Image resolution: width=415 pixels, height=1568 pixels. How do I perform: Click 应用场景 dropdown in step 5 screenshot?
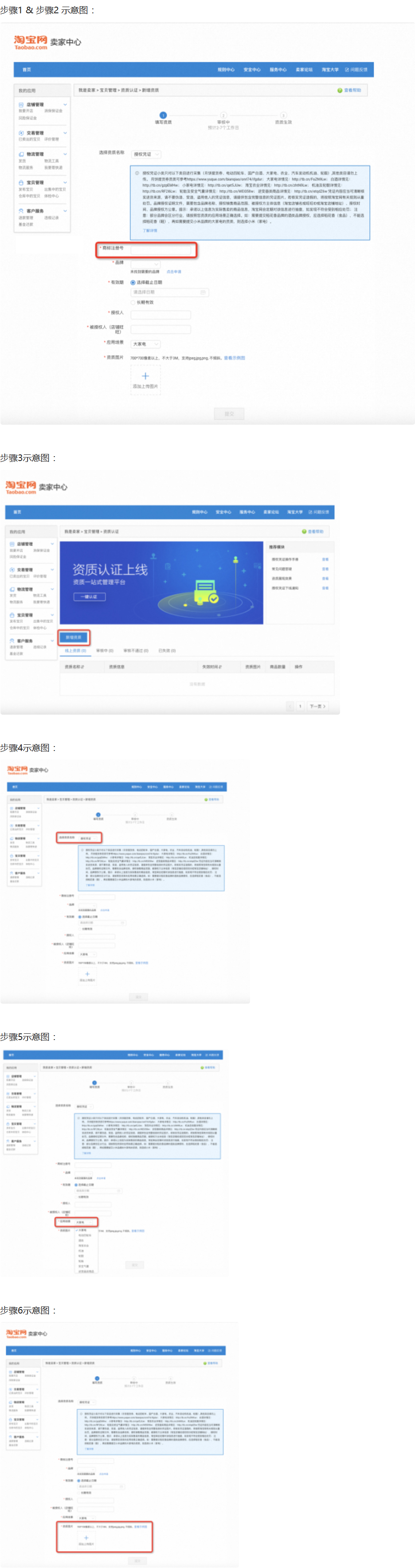[x=85, y=1222]
